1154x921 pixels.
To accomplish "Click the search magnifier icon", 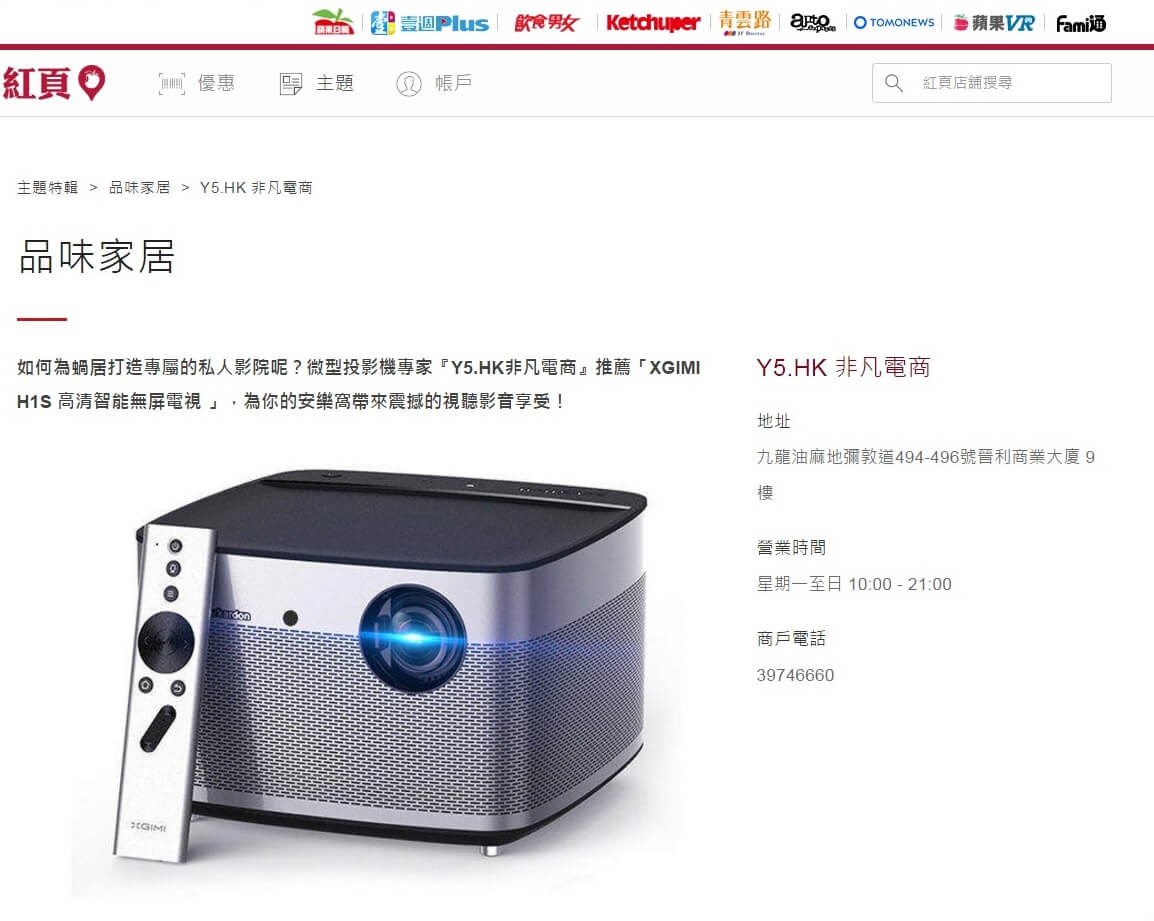I will click(893, 82).
